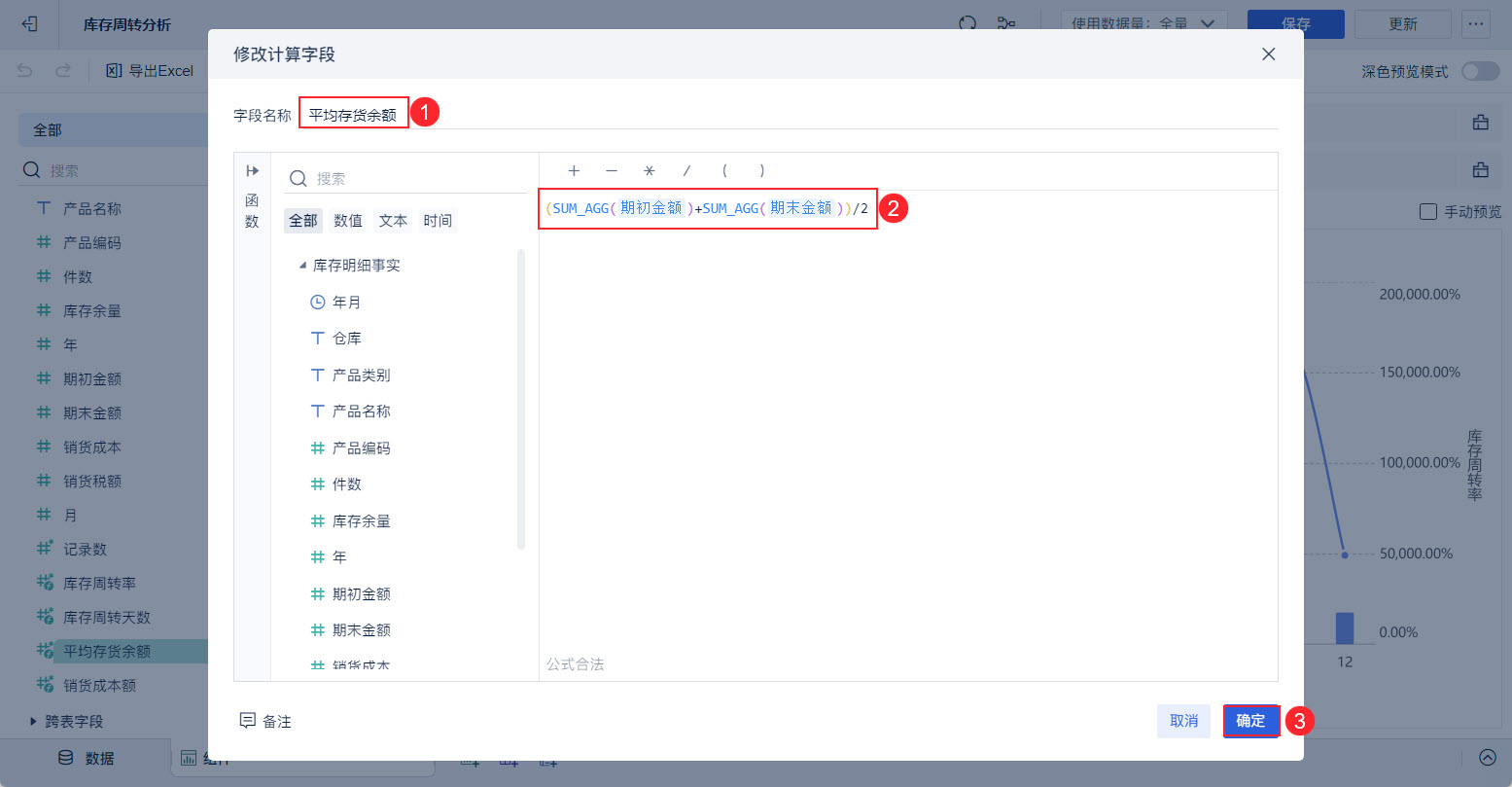Export data with 导出Excel
Image resolution: width=1512 pixels, height=787 pixels.
pyautogui.click(x=150, y=71)
